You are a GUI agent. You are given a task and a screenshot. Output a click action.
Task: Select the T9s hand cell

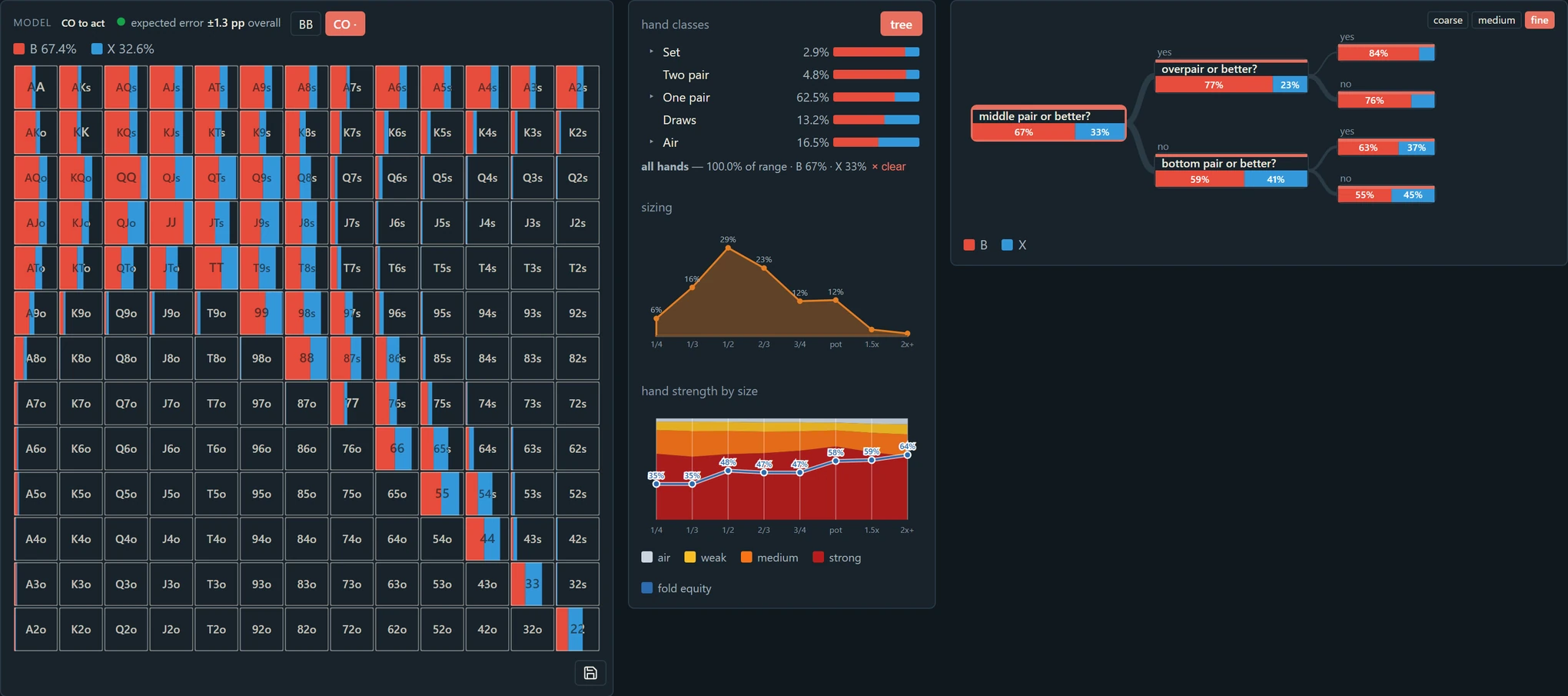pos(261,268)
